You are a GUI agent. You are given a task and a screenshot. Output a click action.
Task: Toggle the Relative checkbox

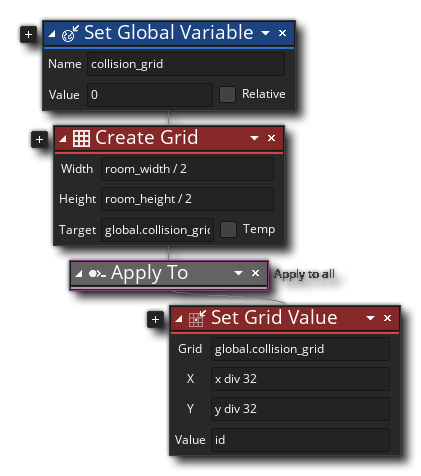tap(227, 94)
